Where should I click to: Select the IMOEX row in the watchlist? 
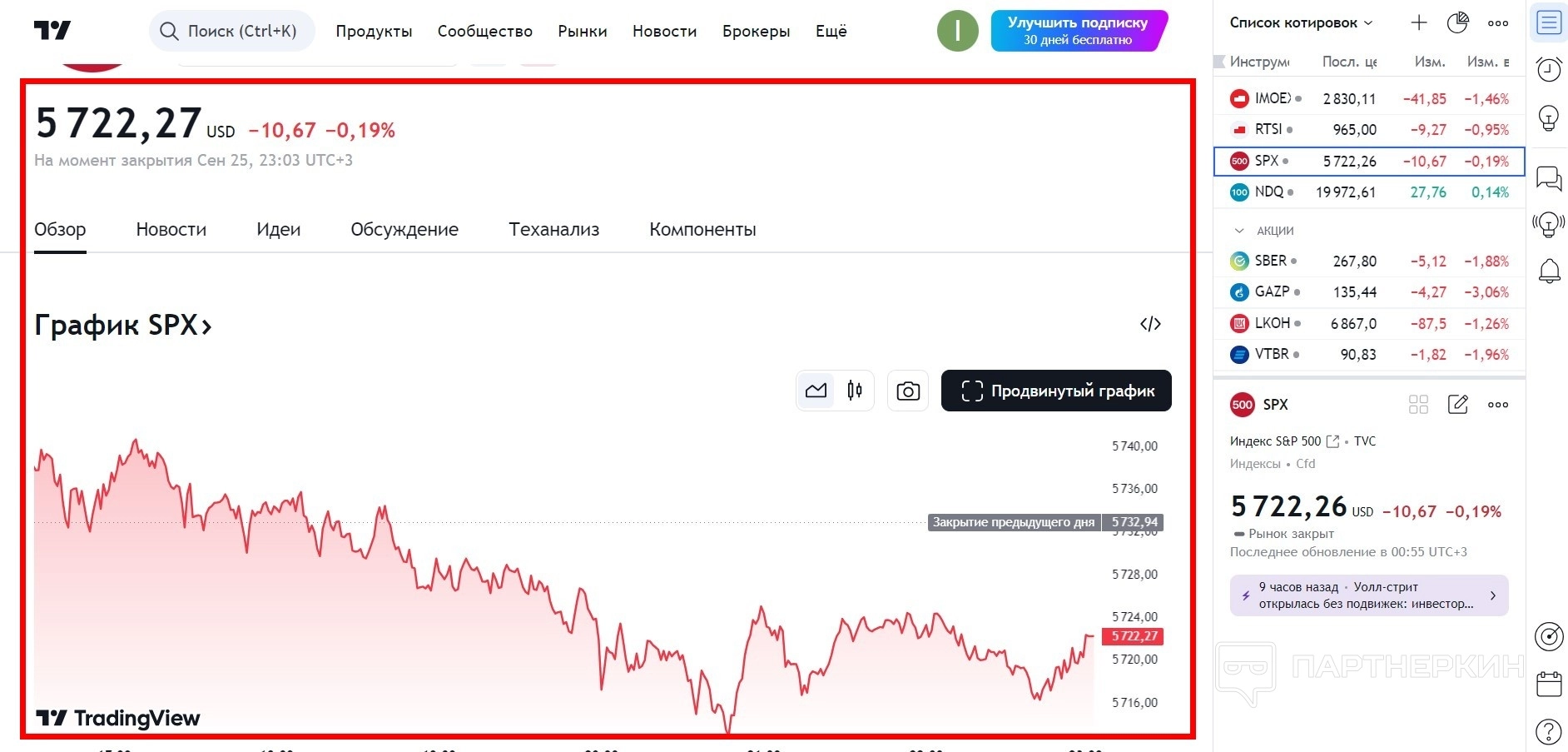pyautogui.click(x=1369, y=98)
